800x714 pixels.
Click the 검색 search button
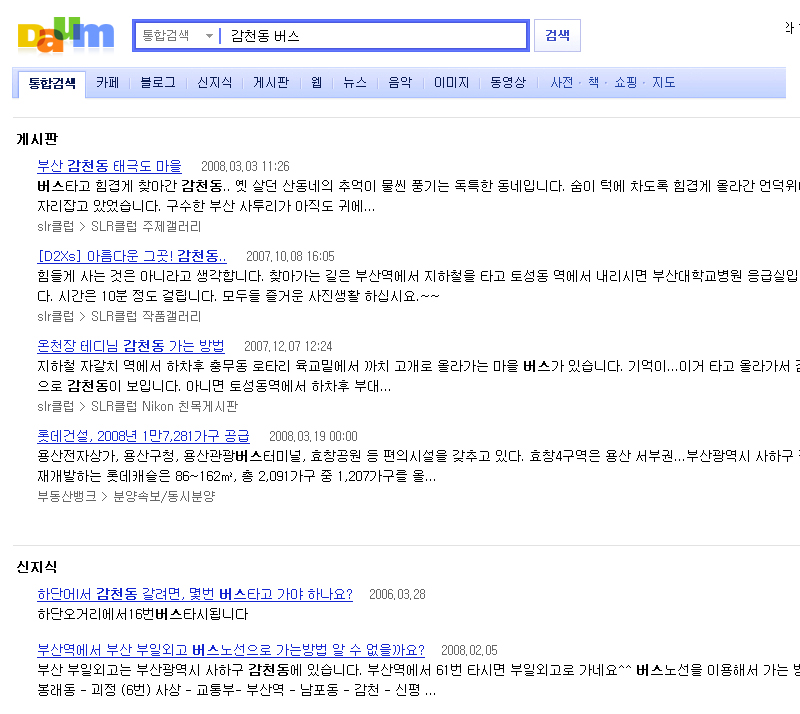click(x=557, y=35)
